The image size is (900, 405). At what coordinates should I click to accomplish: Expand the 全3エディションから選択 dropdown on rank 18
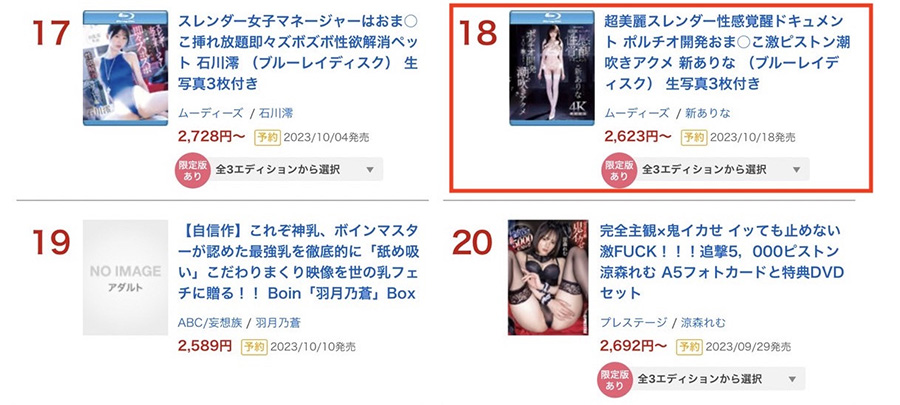click(722, 170)
